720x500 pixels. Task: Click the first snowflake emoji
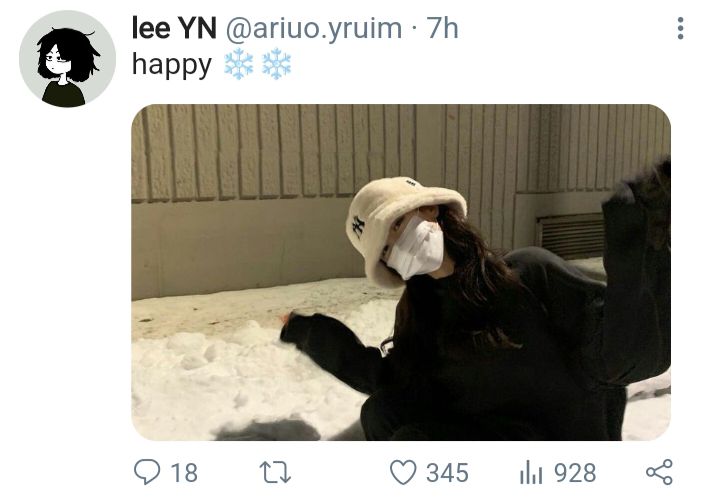coord(238,64)
